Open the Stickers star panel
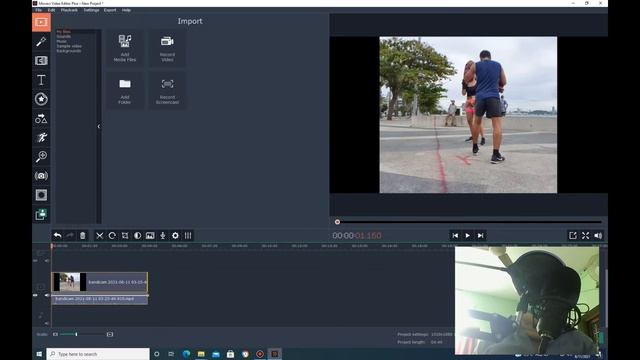Viewport: 640px width, 360px height. [x=41, y=99]
